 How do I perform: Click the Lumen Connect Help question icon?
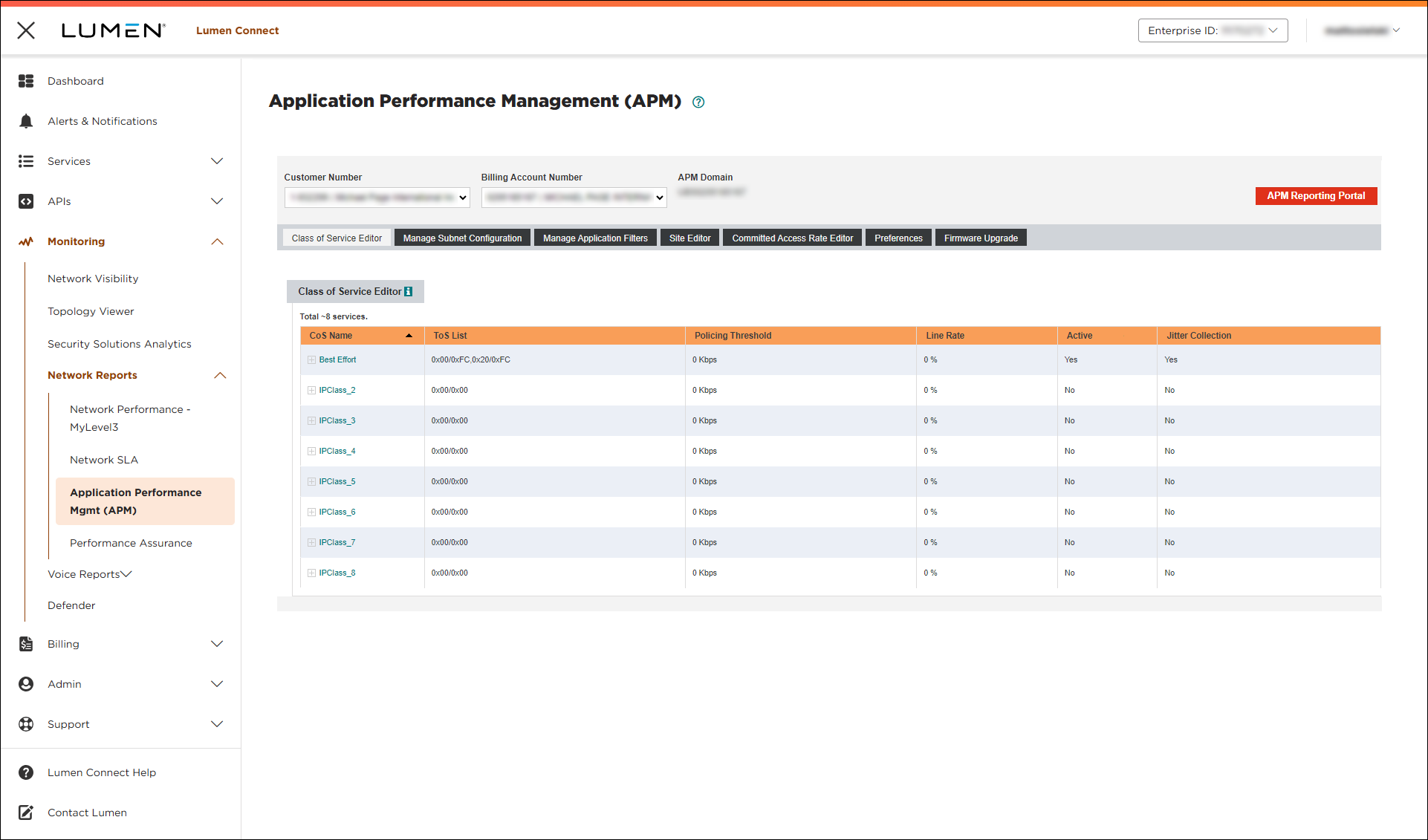pyautogui.click(x=26, y=772)
